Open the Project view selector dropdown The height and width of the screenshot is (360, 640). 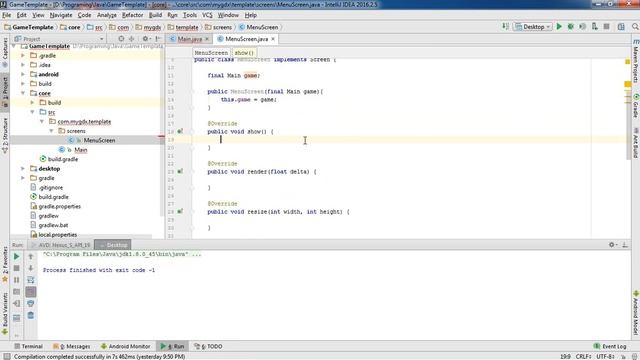coord(59,39)
